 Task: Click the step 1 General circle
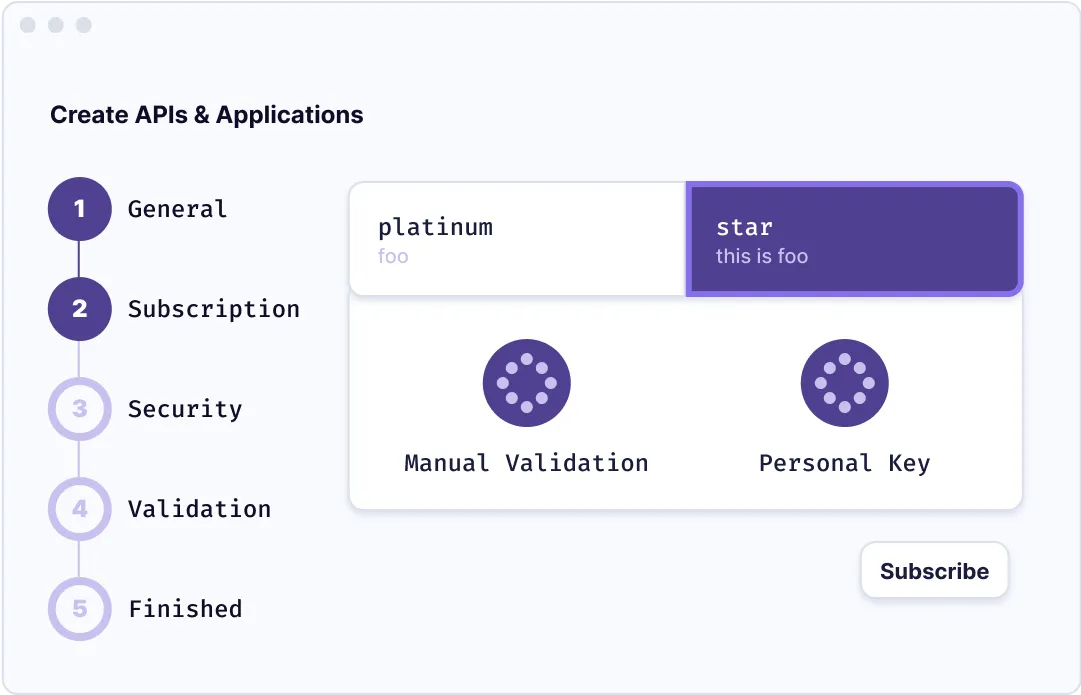coord(79,209)
